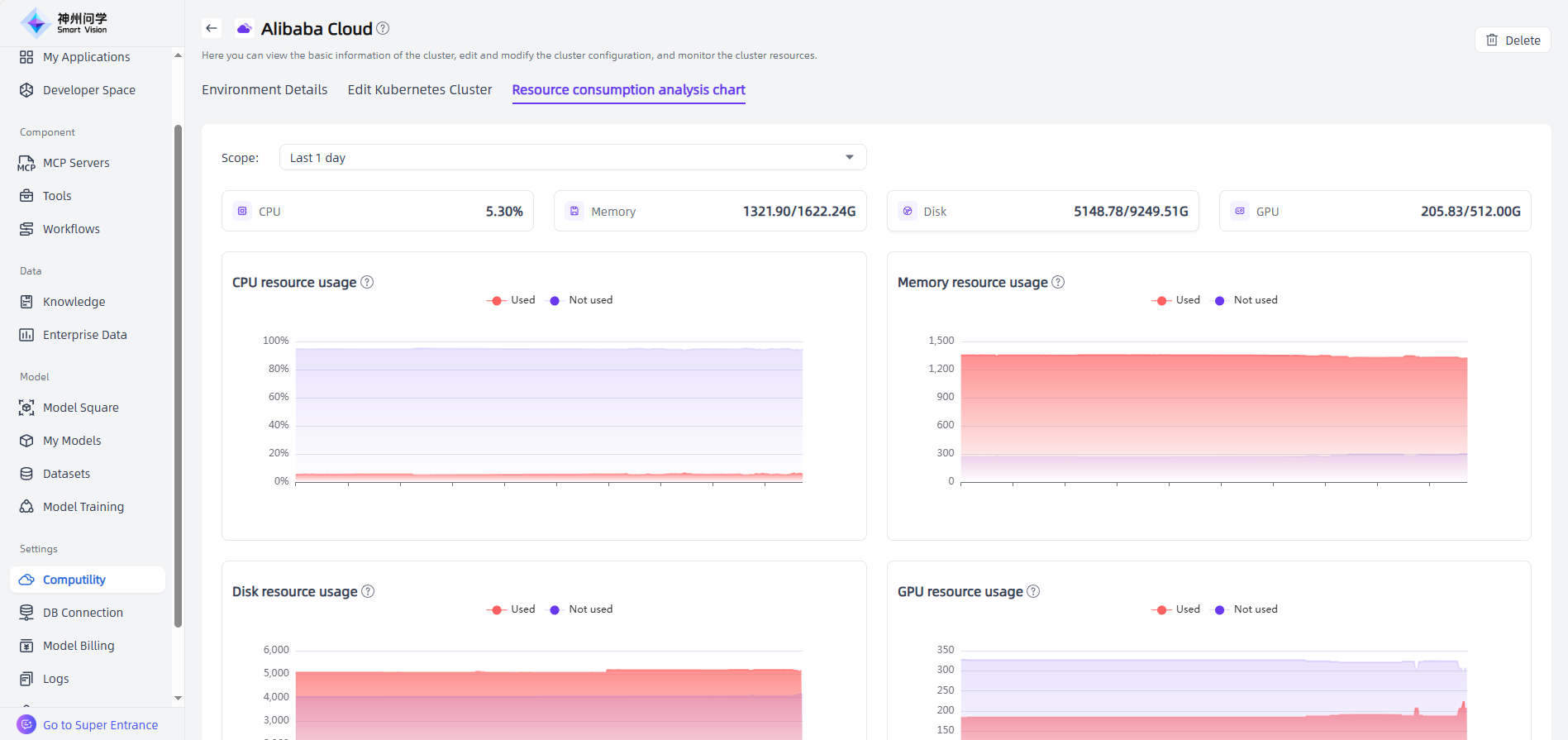This screenshot has height=740, width=1568.
Task: Open MCP Servers from the sidebar
Action: tap(76, 163)
